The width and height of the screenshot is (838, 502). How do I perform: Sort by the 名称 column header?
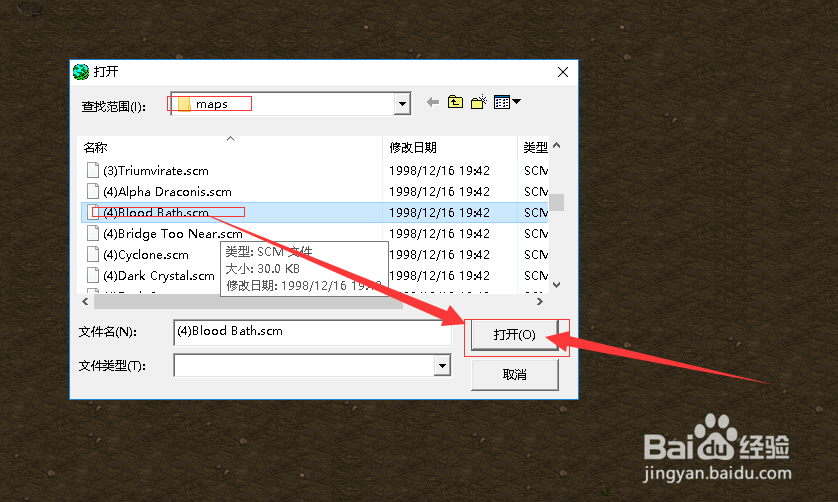[231, 148]
